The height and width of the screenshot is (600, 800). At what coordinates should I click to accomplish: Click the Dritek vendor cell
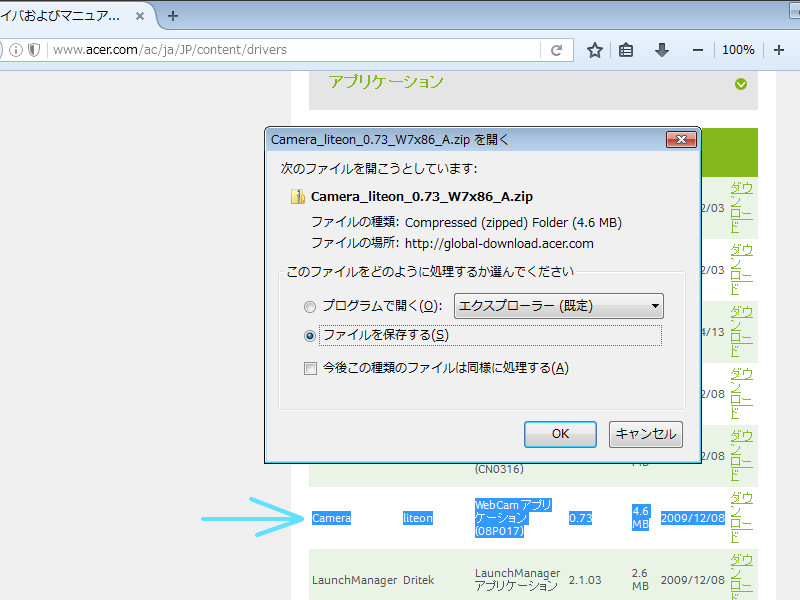[x=418, y=580]
